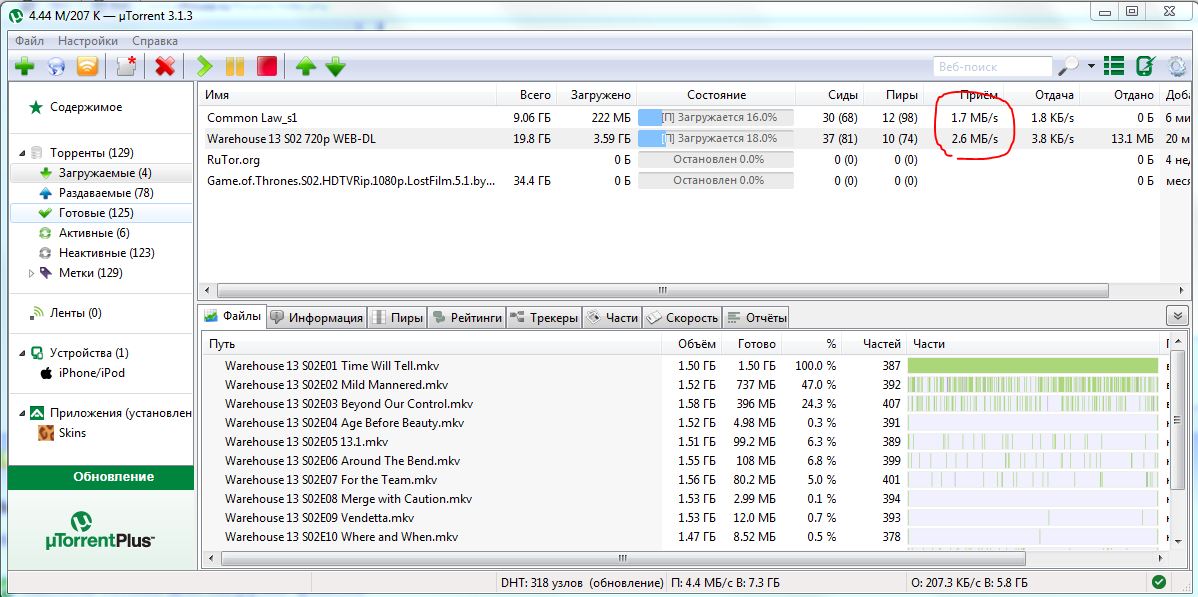Sort torrents by Сиды column header
This screenshot has height=597, width=1198.
(843, 95)
